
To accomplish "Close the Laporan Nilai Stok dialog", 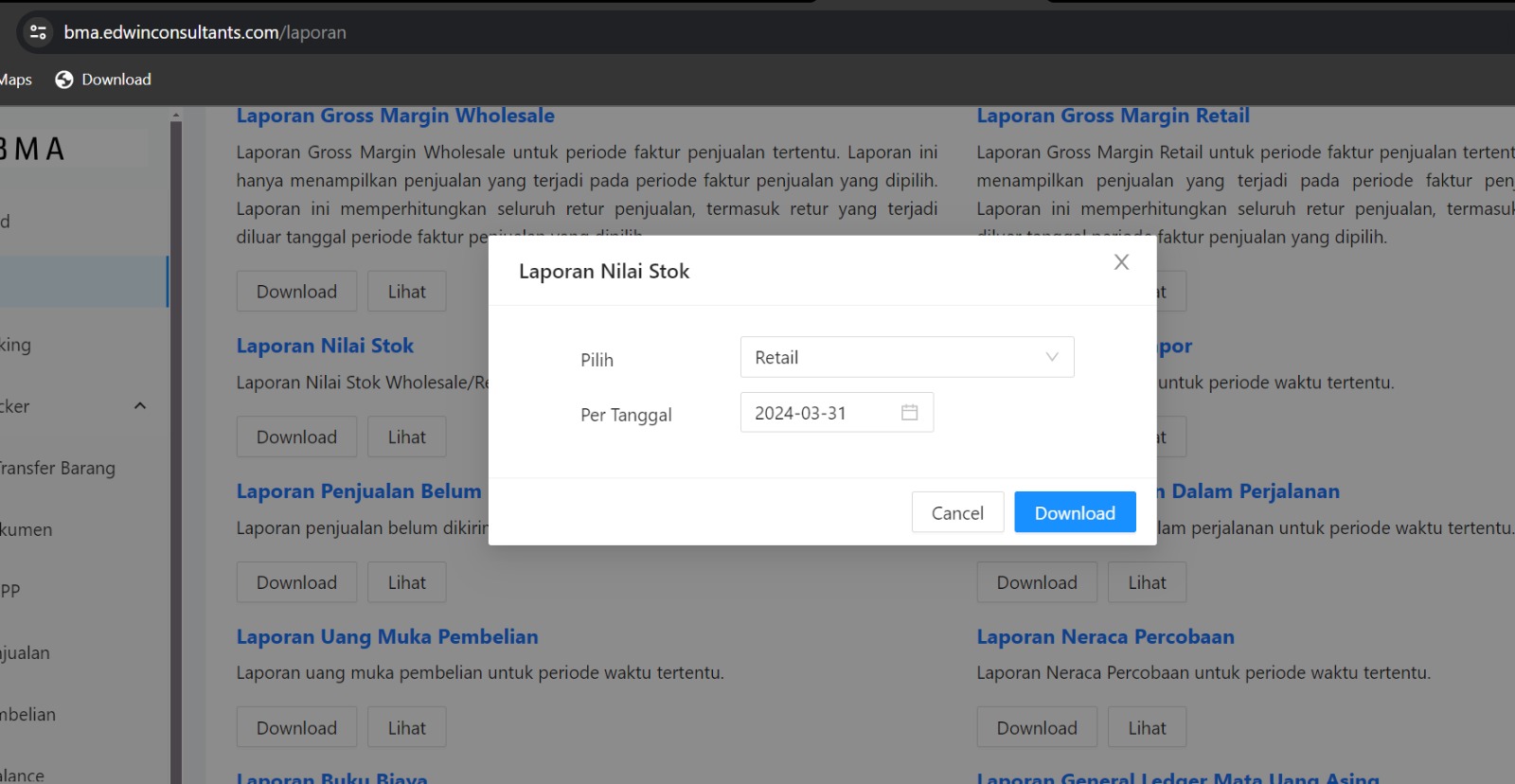I will [1121, 262].
